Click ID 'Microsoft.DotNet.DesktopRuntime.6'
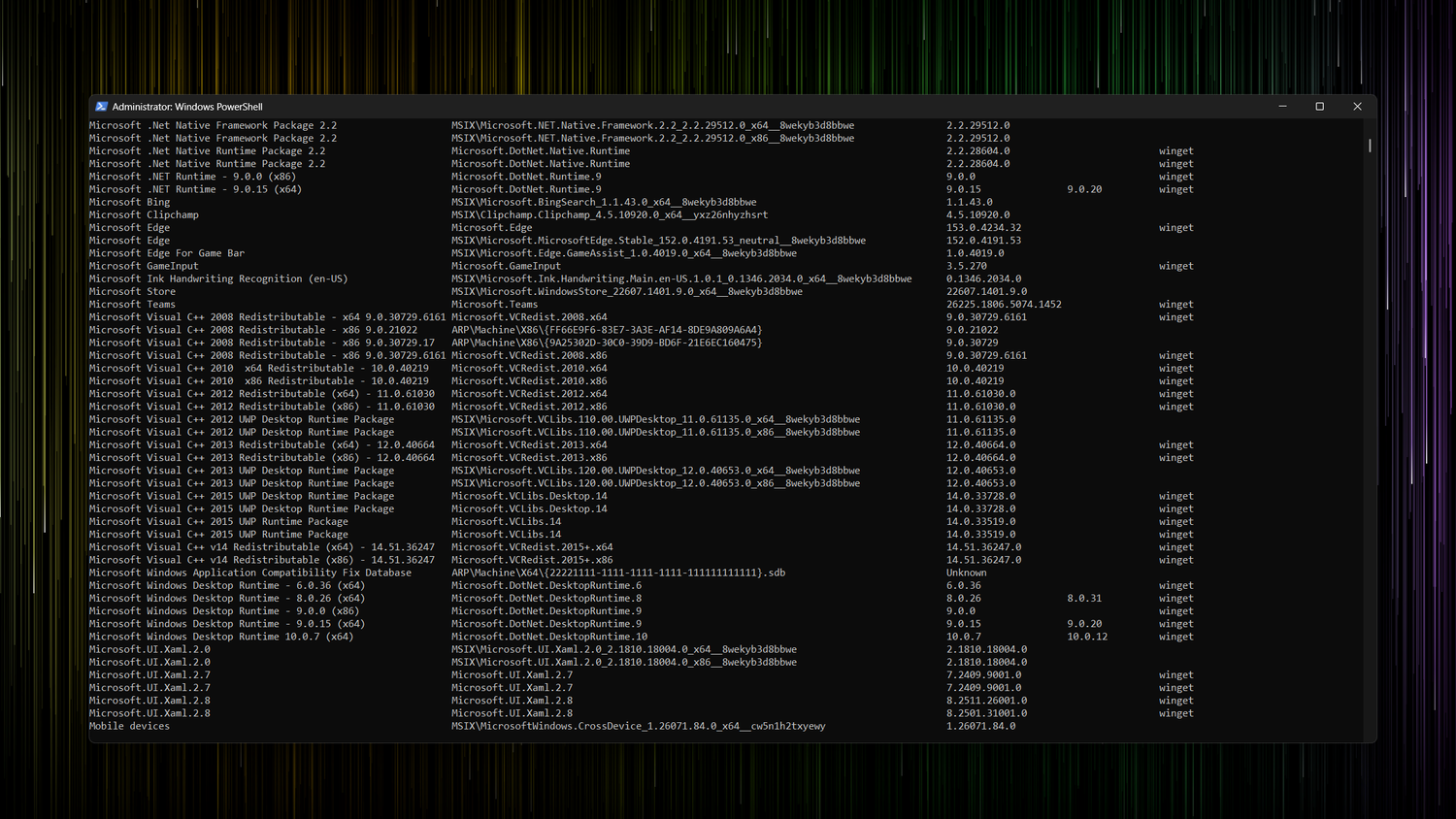1456x819 pixels. [x=546, y=586]
